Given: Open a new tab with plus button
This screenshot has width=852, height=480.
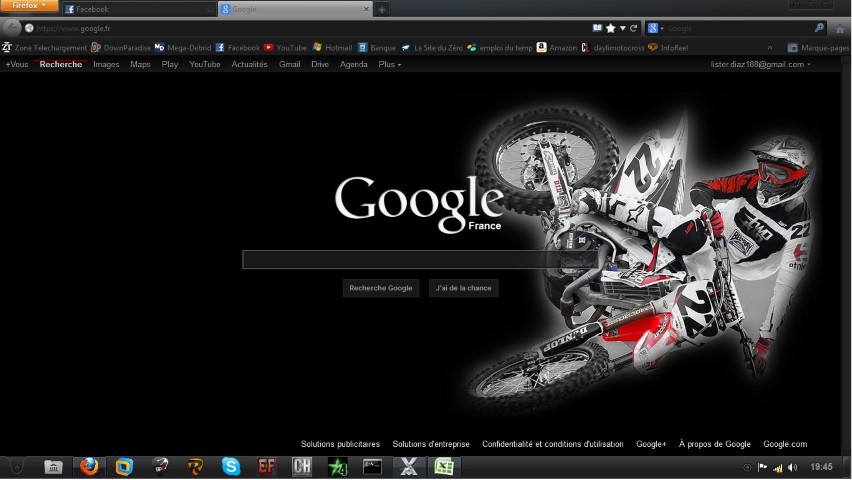Looking at the screenshot, I should pyautogui.click(x=382, y=9).
